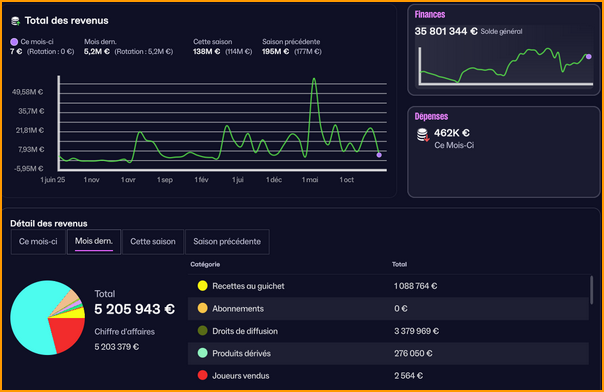Click the Total column header

tap(399, 264)
